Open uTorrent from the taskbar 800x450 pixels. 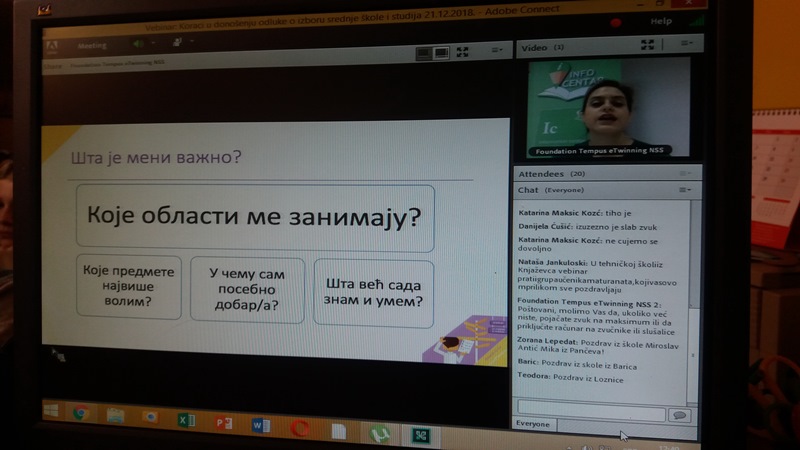(379, 434)
